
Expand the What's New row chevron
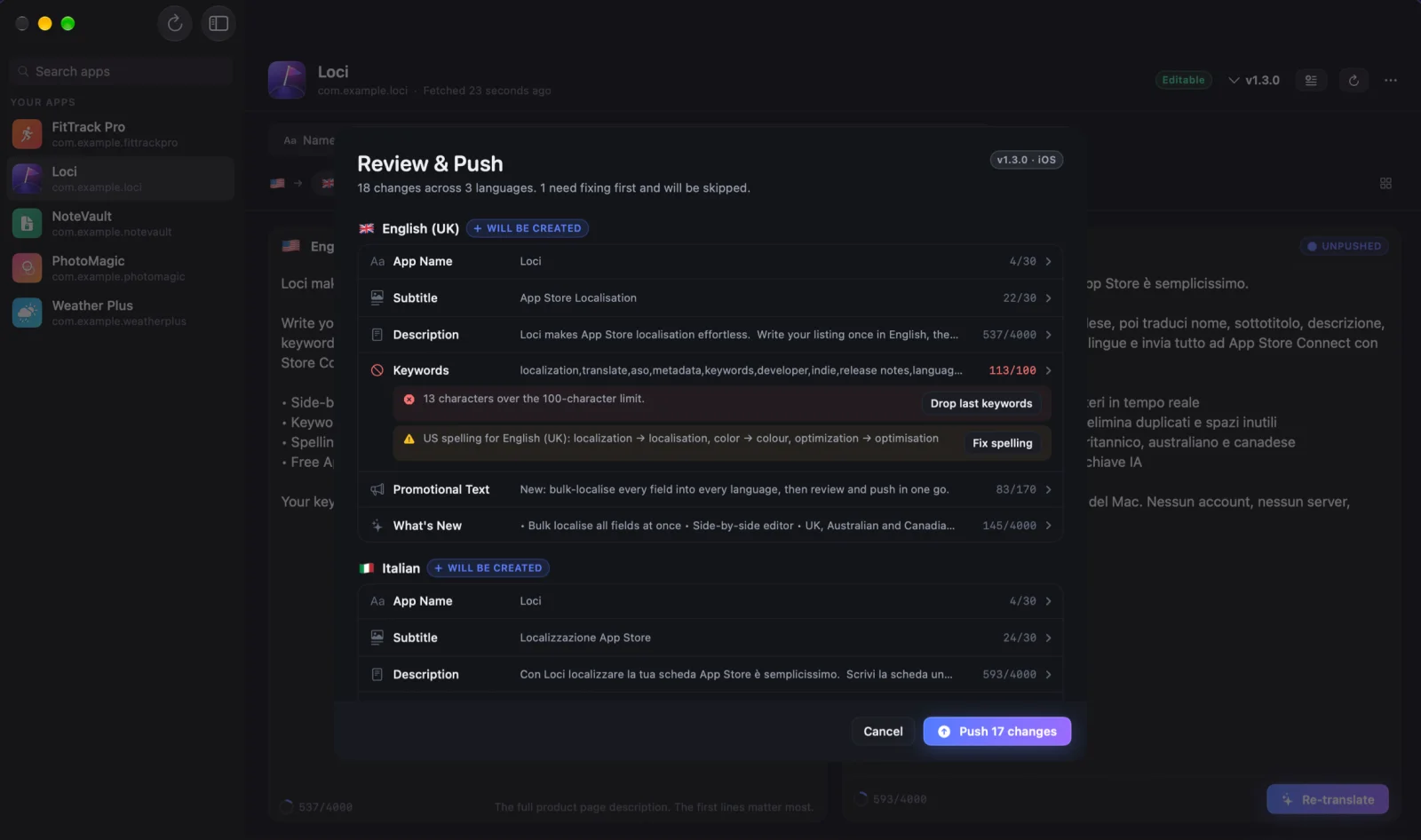coord(1049,526)
